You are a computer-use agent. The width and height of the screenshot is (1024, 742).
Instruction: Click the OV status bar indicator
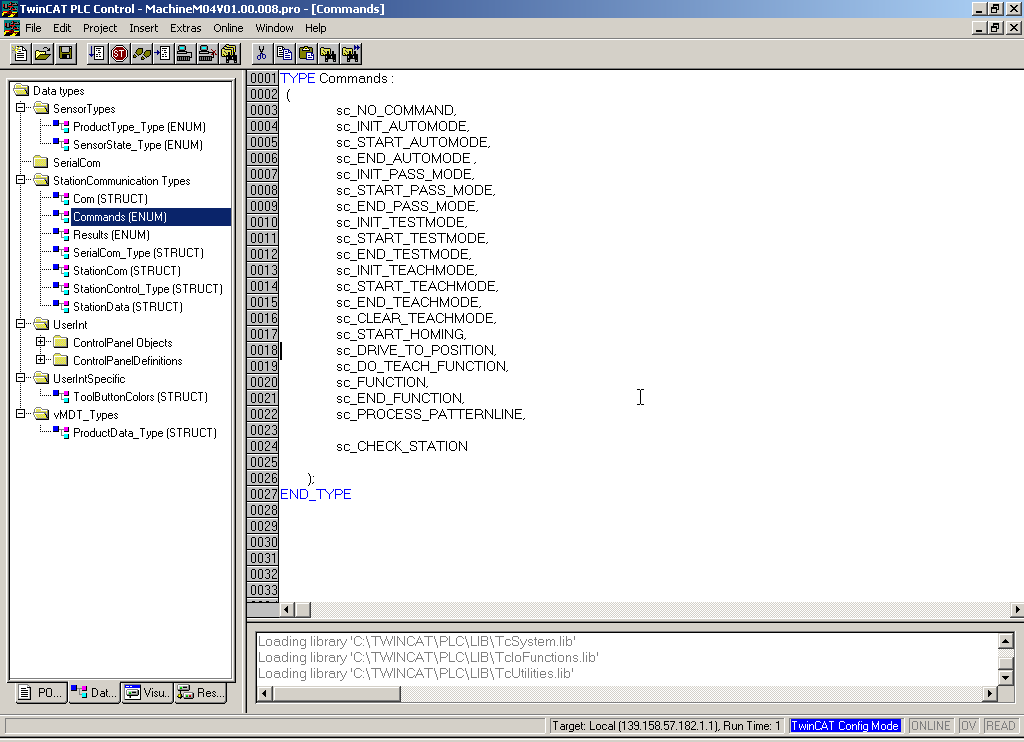coord(968,726)
